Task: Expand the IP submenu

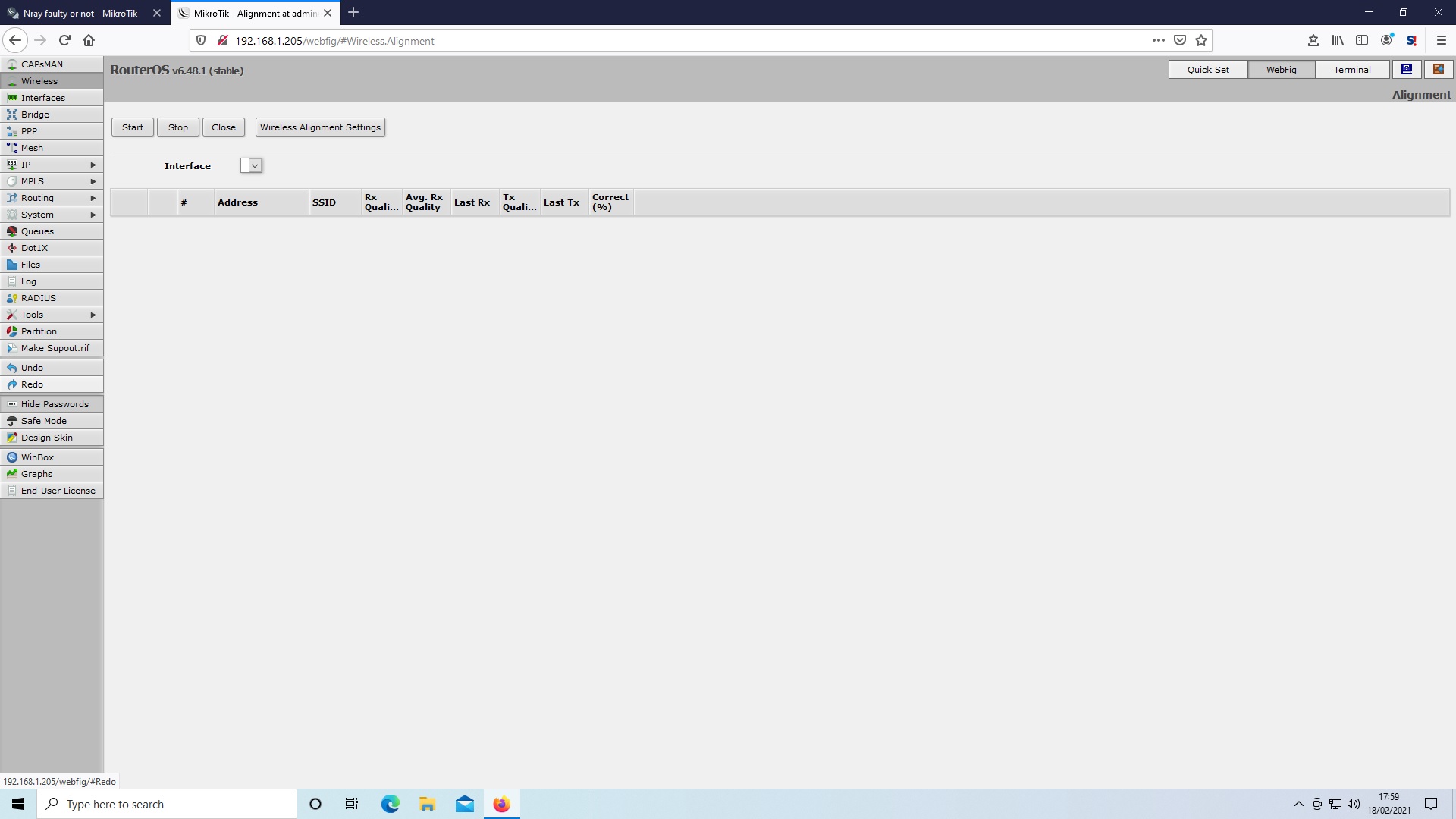Action: [x=93, y=165]
